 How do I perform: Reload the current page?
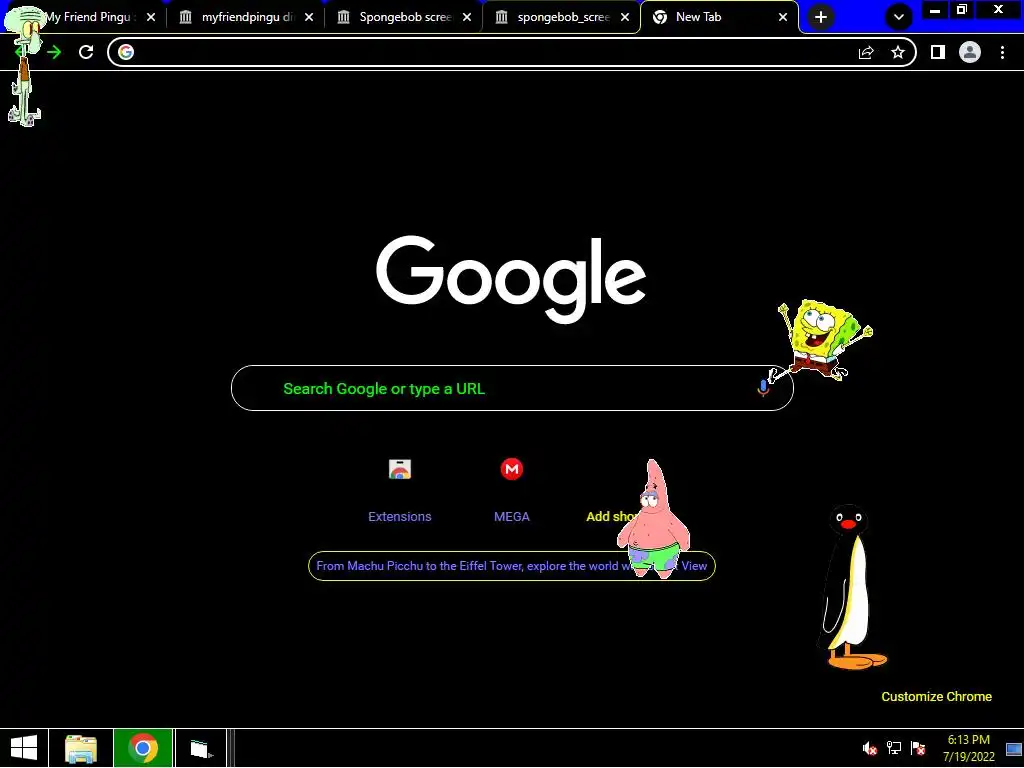(x=86, y=52)
